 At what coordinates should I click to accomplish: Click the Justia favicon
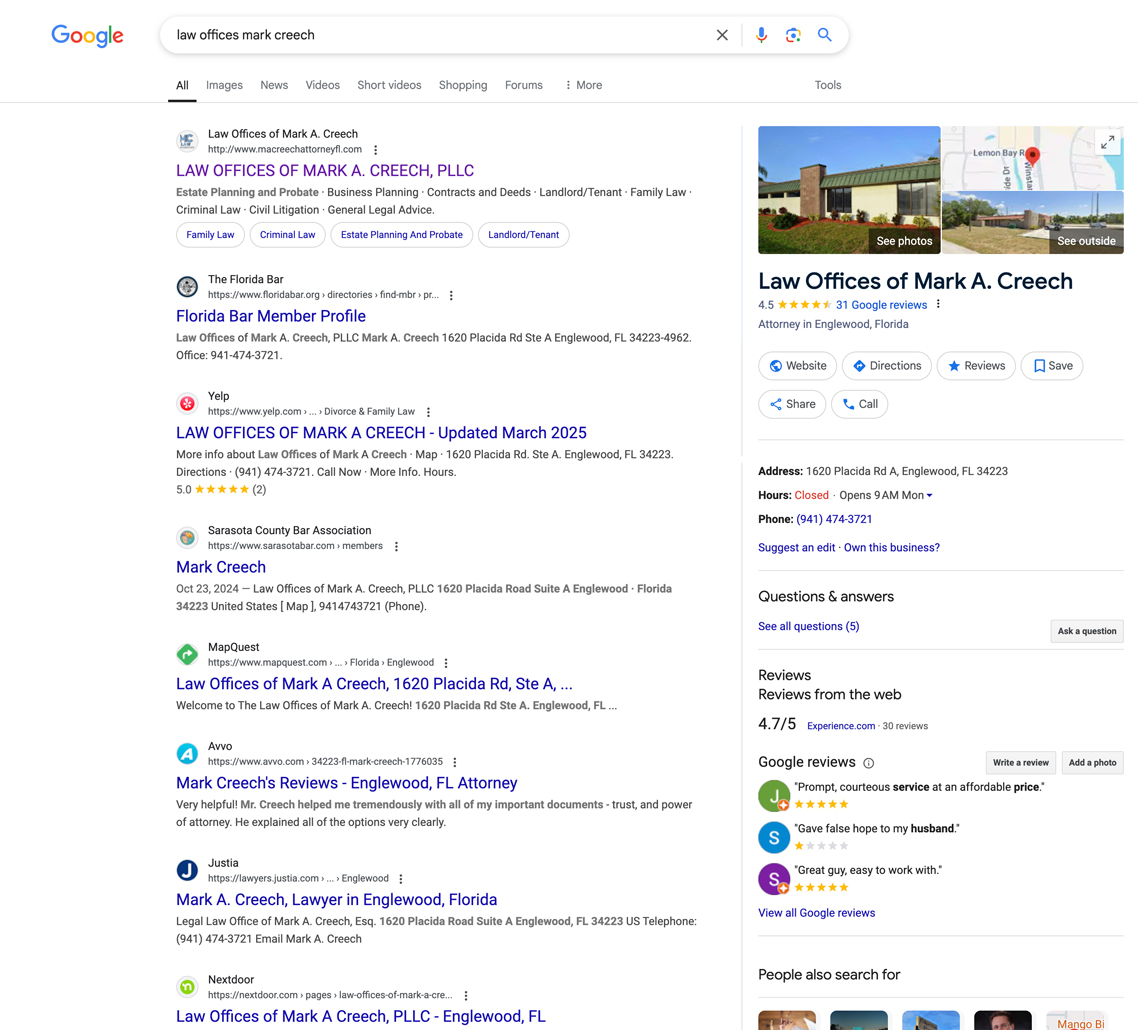[187, 870]
